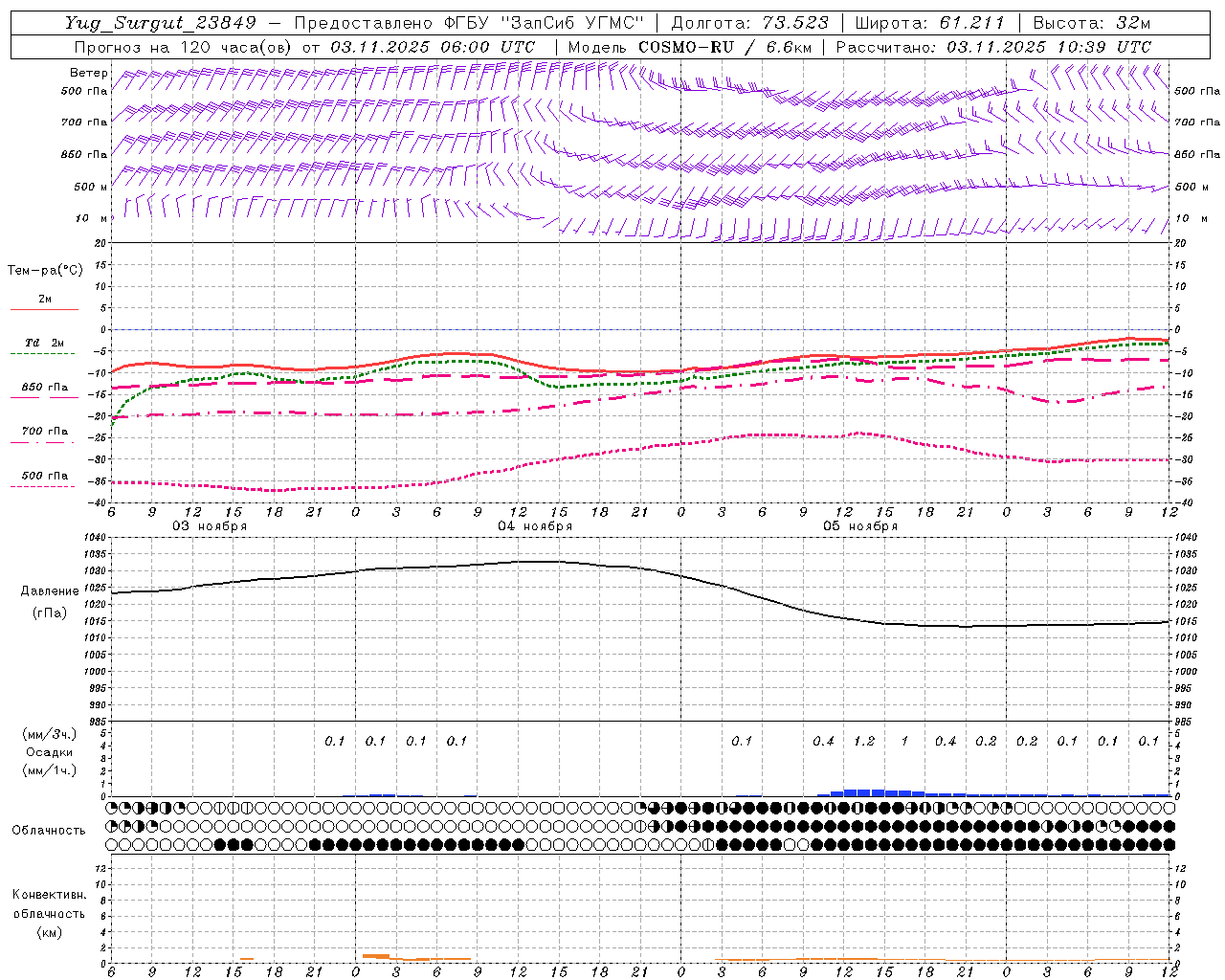Click the (мм/1ч.) precipitation unit label
Image resolution: width=1225 pixels, height=980 pixels.
pos(50,770)
